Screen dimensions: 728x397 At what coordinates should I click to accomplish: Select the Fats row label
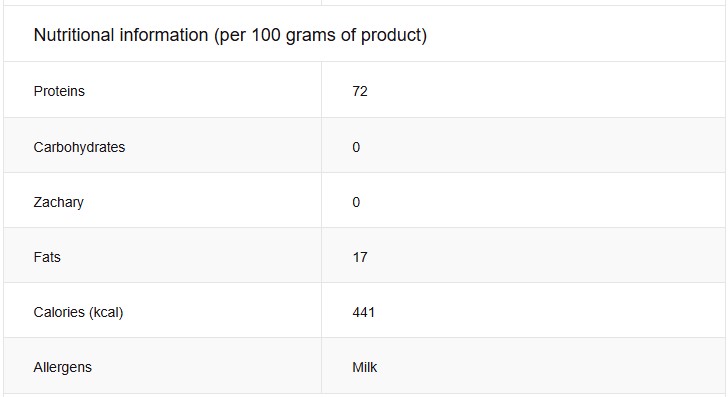[47, 257]
